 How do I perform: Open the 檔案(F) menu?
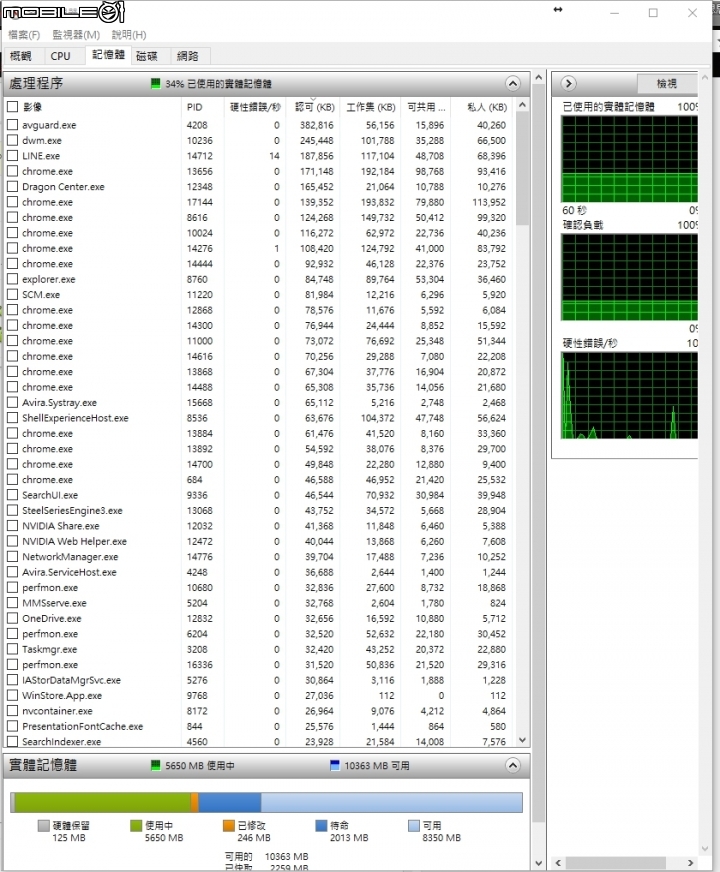[x=24, y=34]
